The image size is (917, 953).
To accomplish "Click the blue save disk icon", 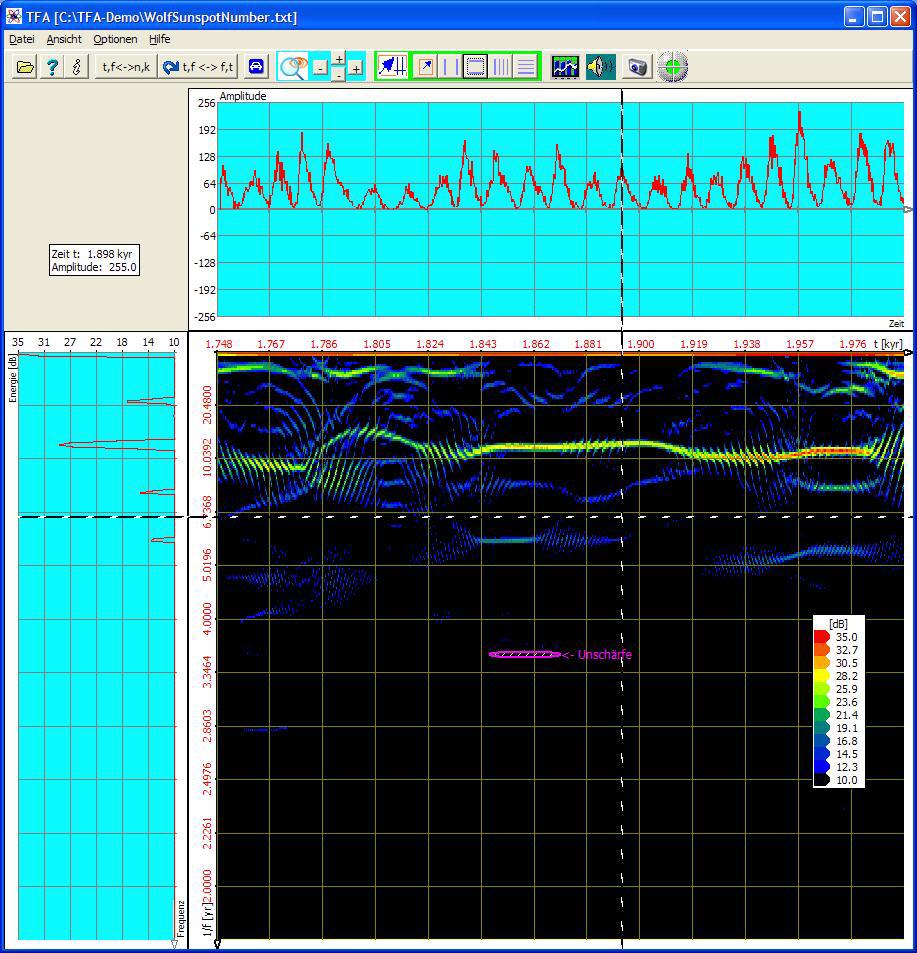I will pos(256,67).
